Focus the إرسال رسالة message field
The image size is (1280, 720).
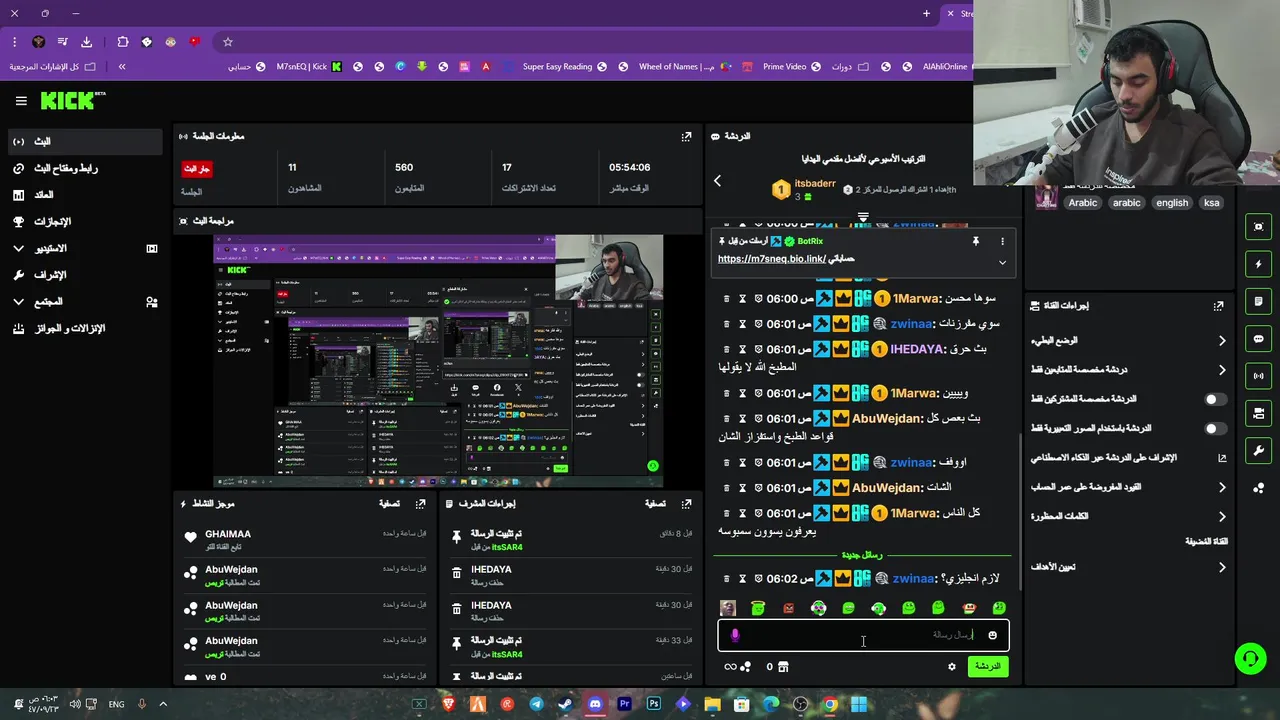(x=863, y=635)
